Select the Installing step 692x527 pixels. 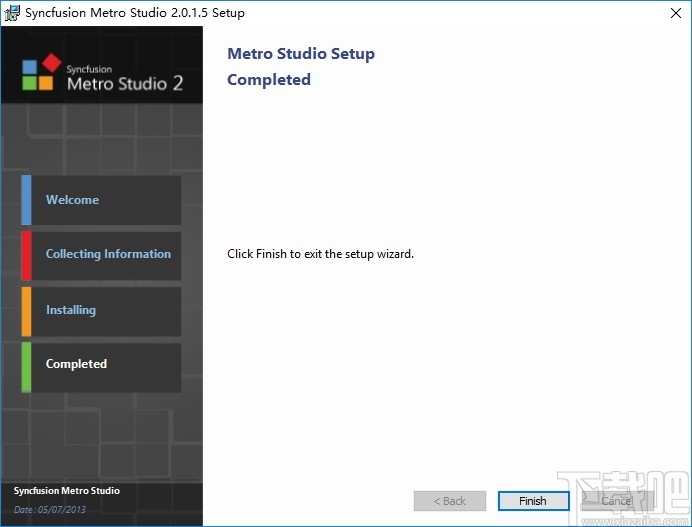click(101, 311)
